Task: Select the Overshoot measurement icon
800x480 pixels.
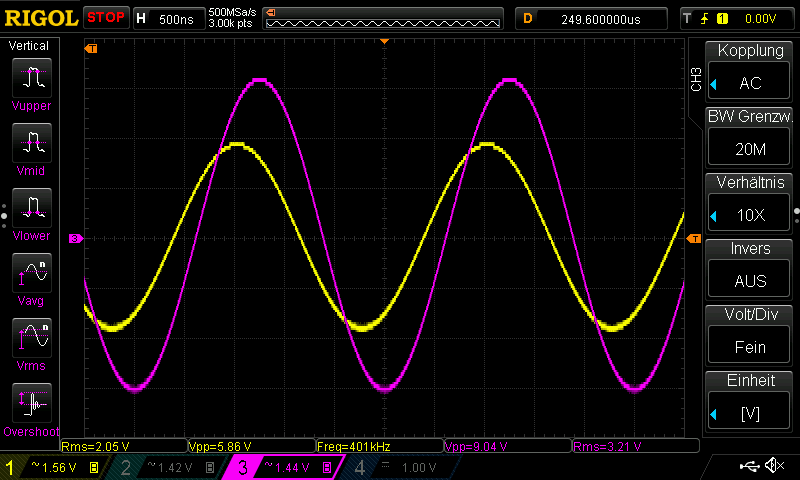Action: (x=32, y=403)
